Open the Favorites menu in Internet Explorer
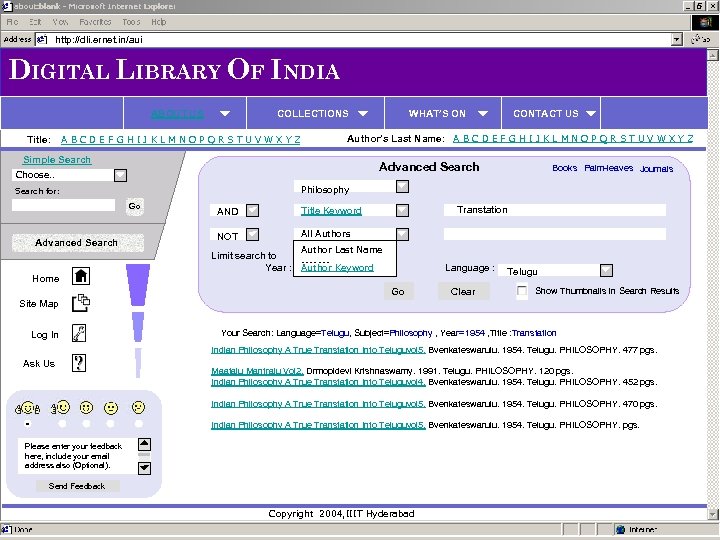This screenshot has width=720, height=540. (95, 22)
